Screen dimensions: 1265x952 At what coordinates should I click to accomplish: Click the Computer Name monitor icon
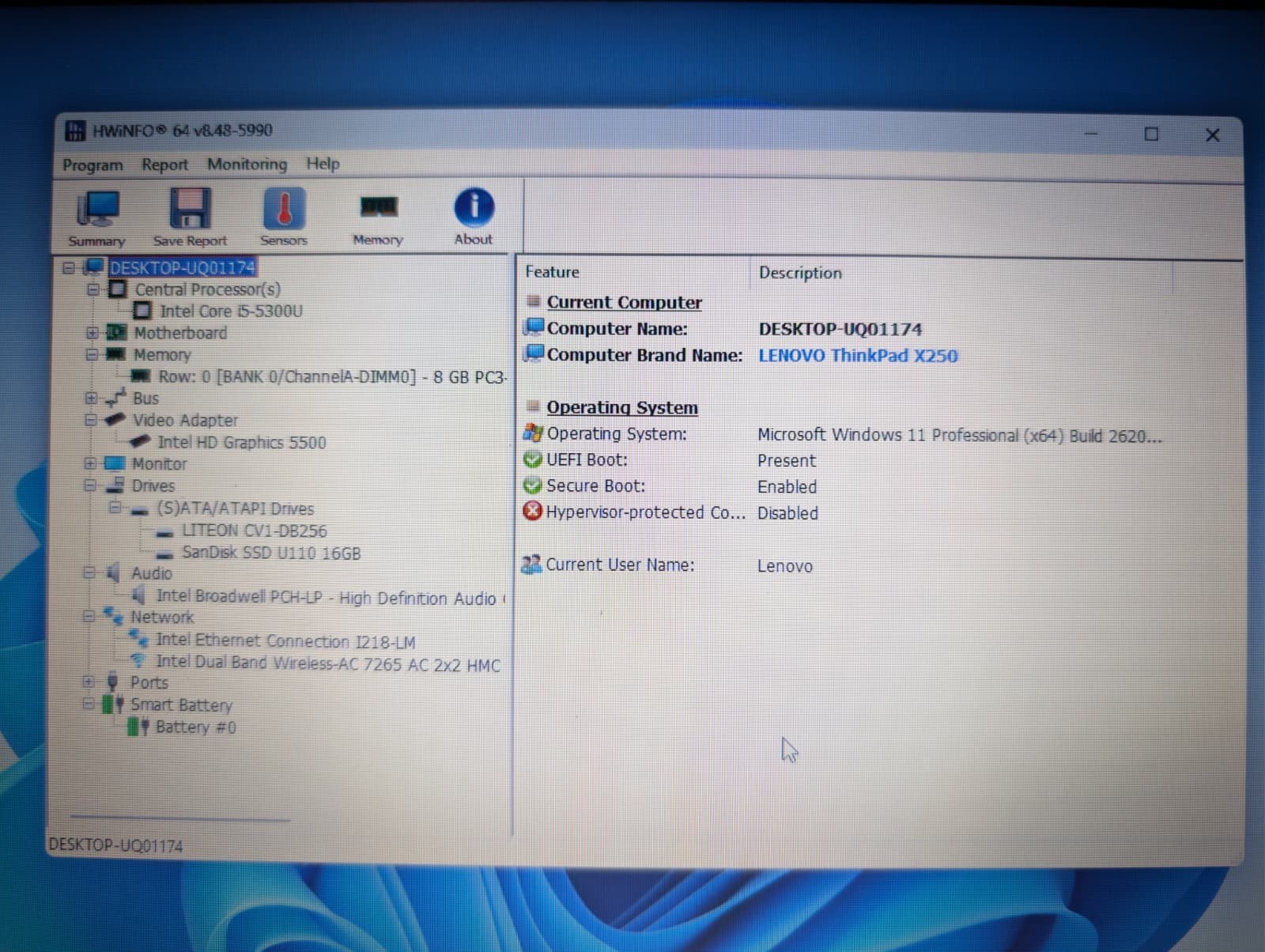pyautogui.click(x=534, y=327)
